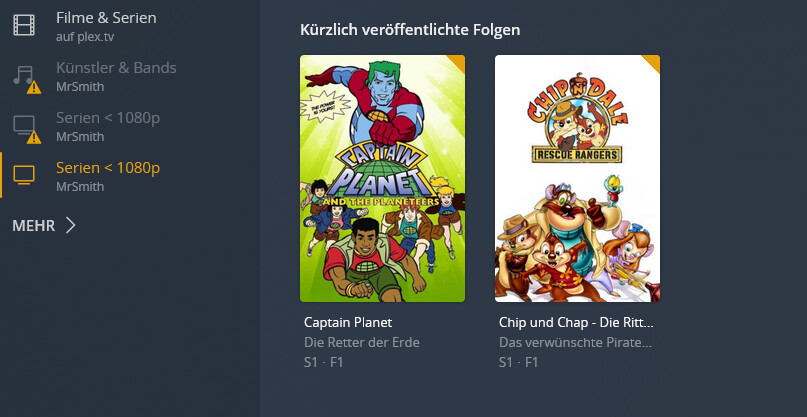
Task: Select the Künstler & Bands library label
Action: pos(116,67)
